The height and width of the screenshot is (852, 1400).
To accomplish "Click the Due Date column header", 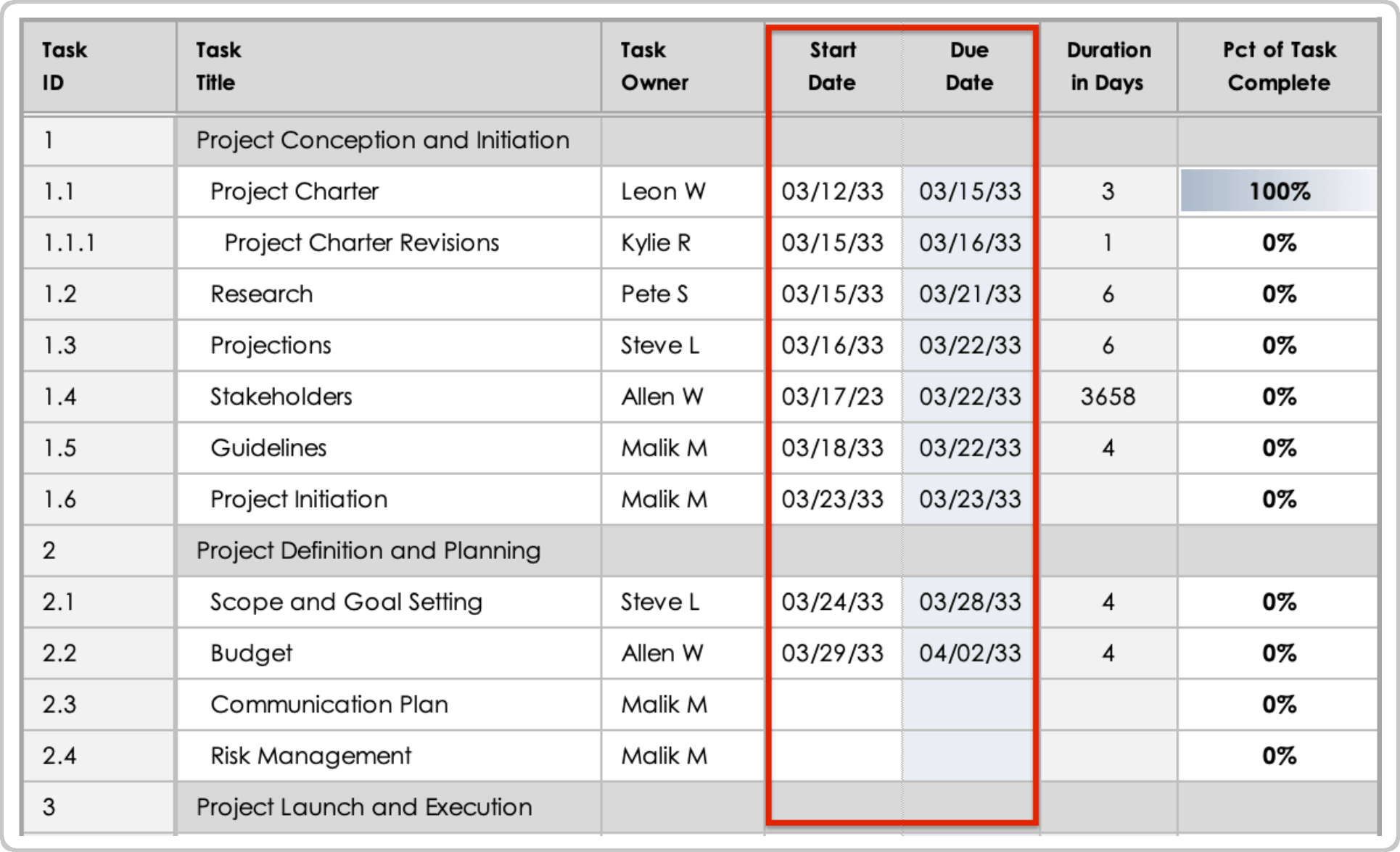I will coord(970,66).
